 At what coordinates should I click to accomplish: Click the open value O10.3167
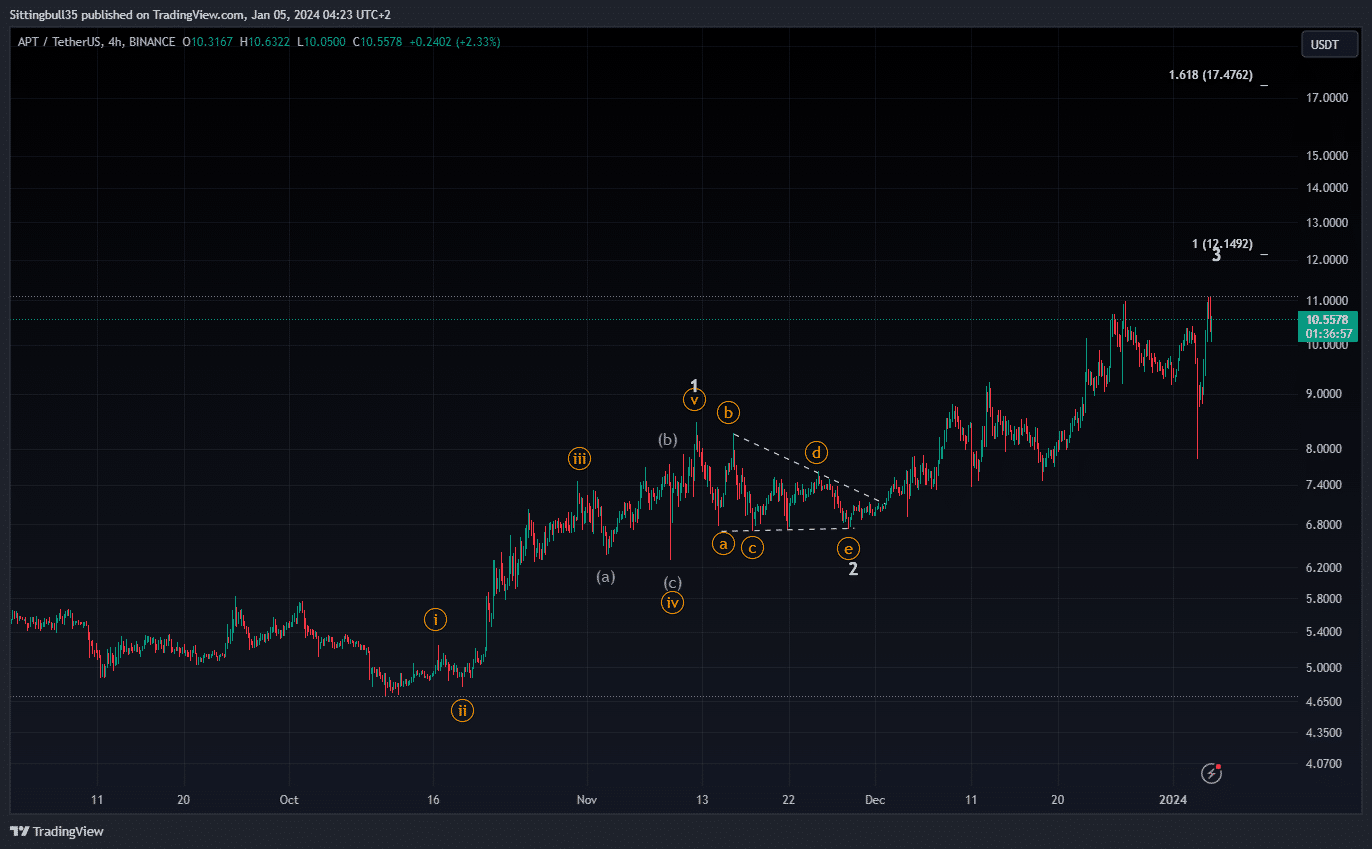click(208, 42)
